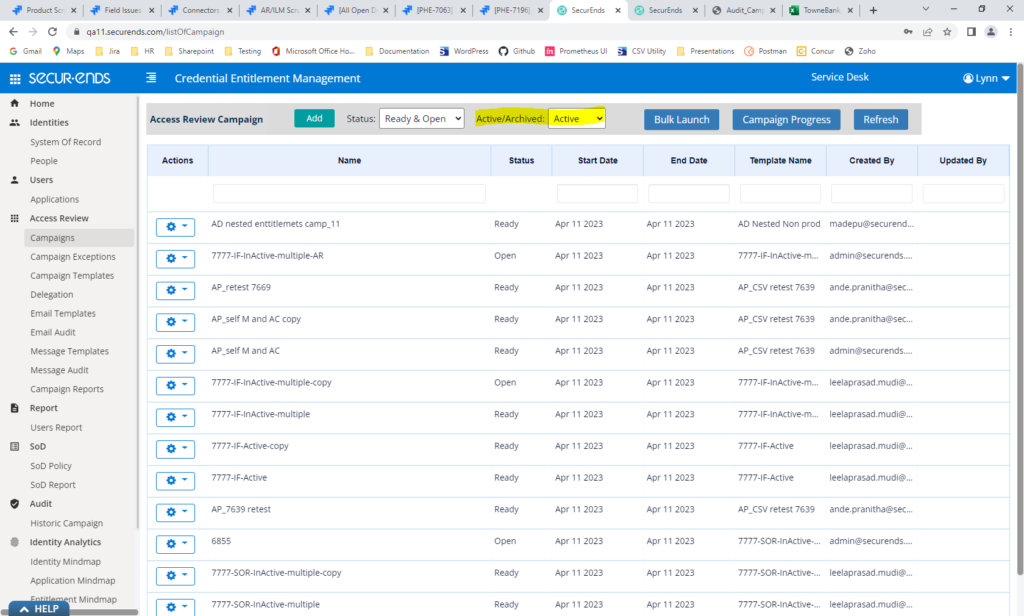Bookmark this page with the star icon
The height and width of the screenshot is (616, 1024).
pos(947,31)
